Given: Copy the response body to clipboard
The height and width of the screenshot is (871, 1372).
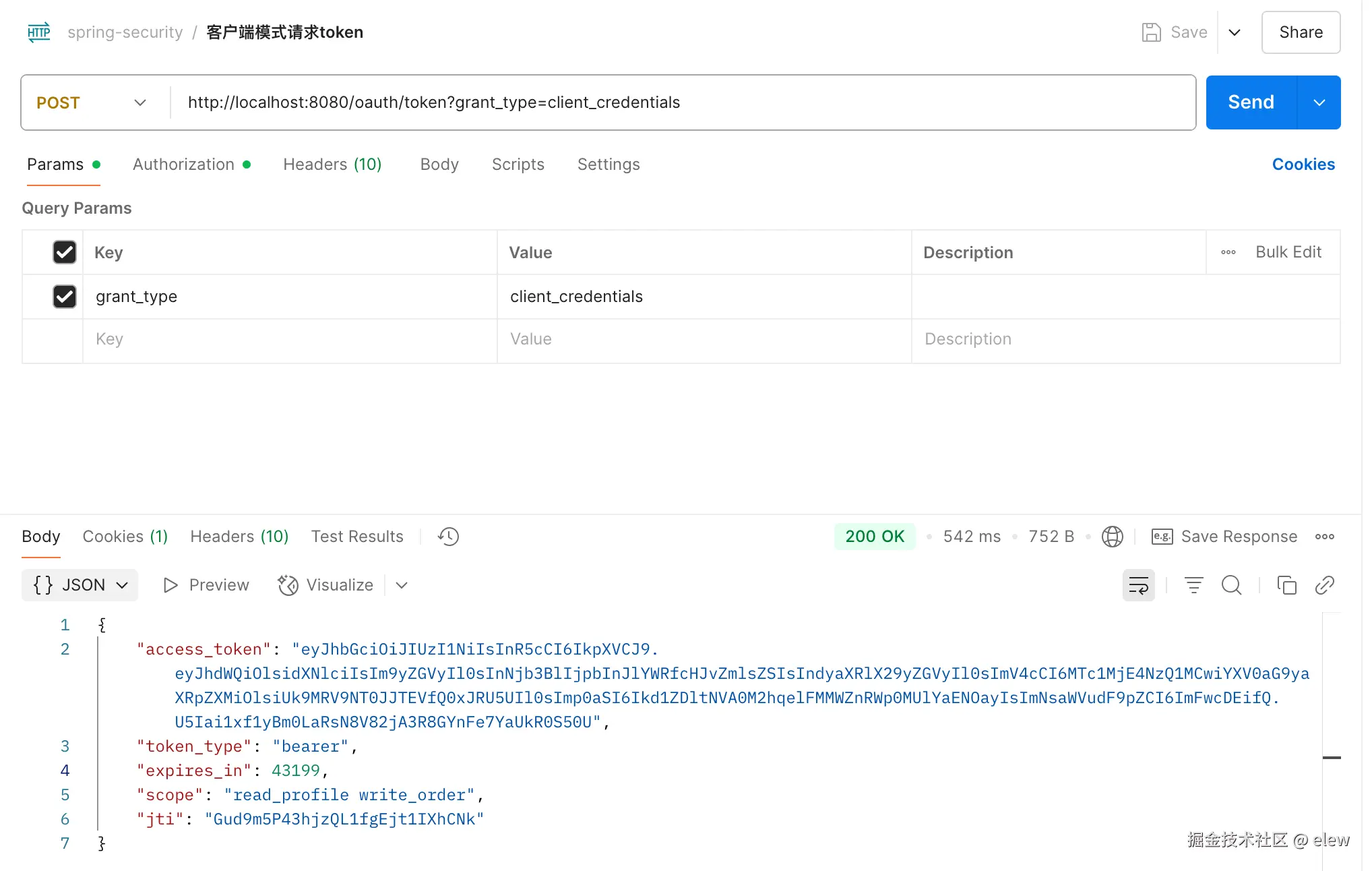Looking at the screenshot, I should pyautogui.click(x=1286, y=585).
